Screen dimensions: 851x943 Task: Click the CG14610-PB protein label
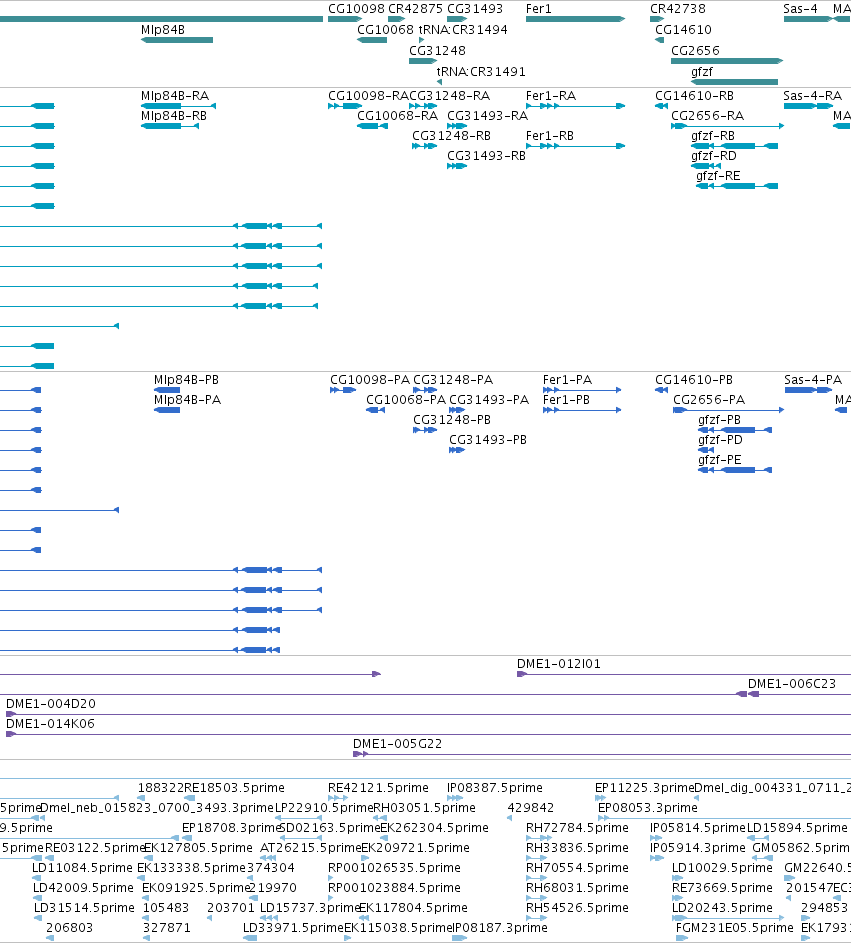tap(694, 380)
